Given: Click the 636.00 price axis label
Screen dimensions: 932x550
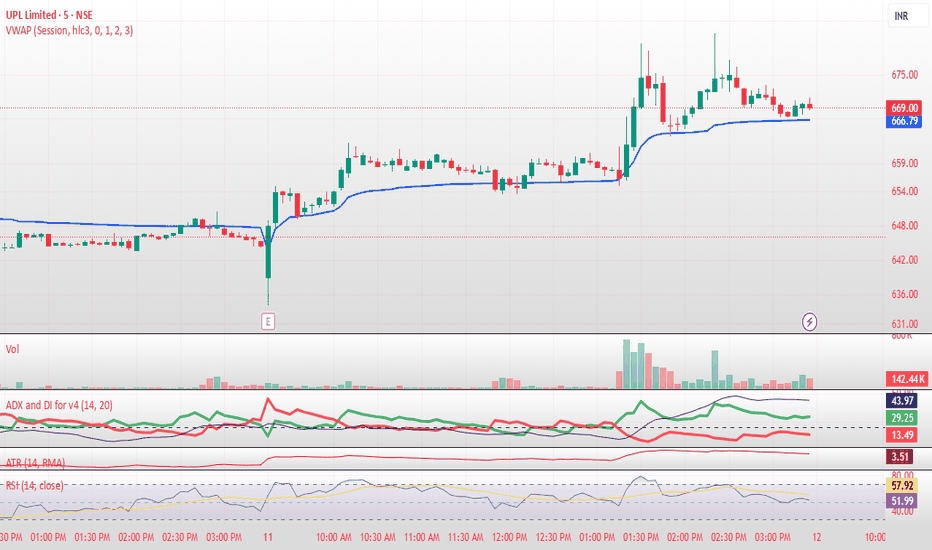Looking at the screenshot, I should 904,294.
